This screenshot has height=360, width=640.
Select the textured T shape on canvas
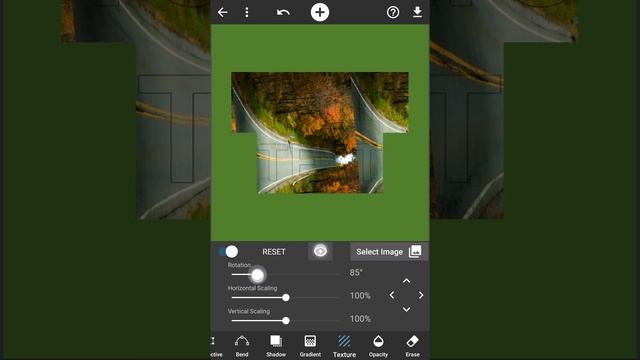click(320, 133)
